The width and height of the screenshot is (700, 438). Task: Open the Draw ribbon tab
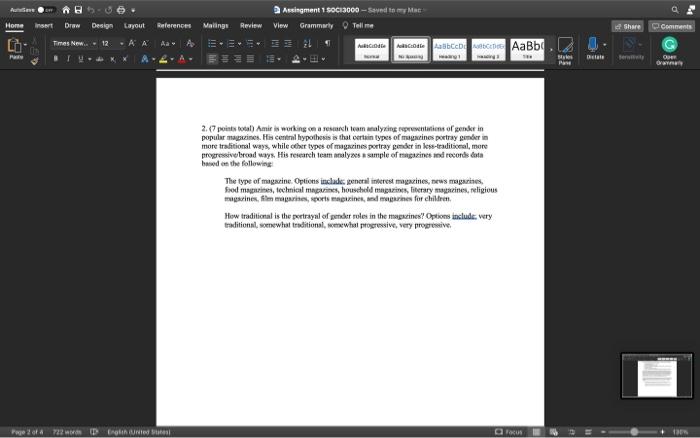(72, 25)
